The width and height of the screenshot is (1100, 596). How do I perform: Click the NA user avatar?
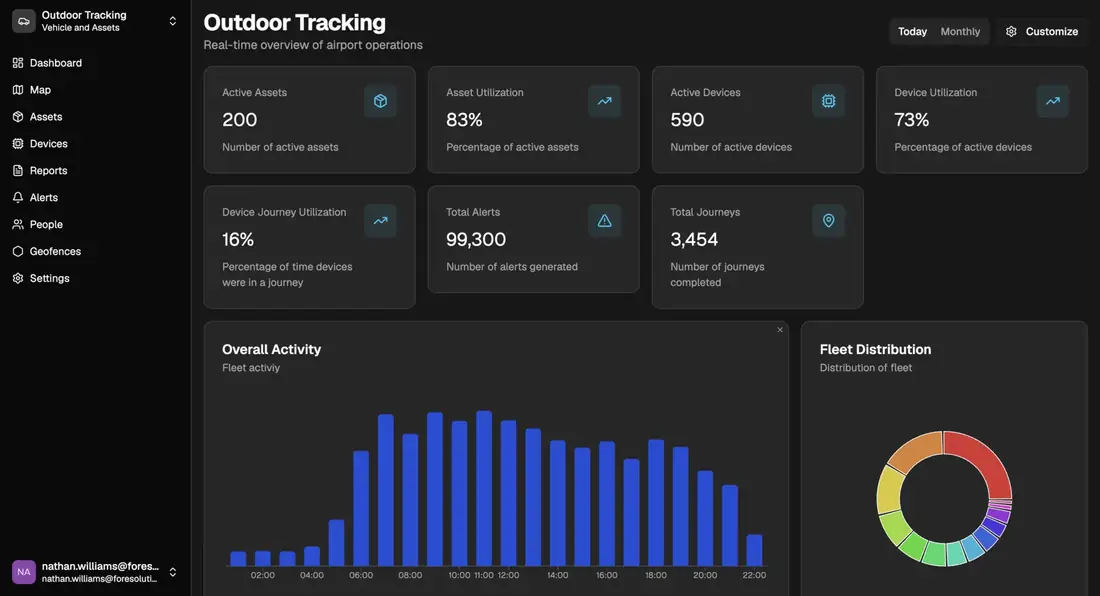(23, 572)
